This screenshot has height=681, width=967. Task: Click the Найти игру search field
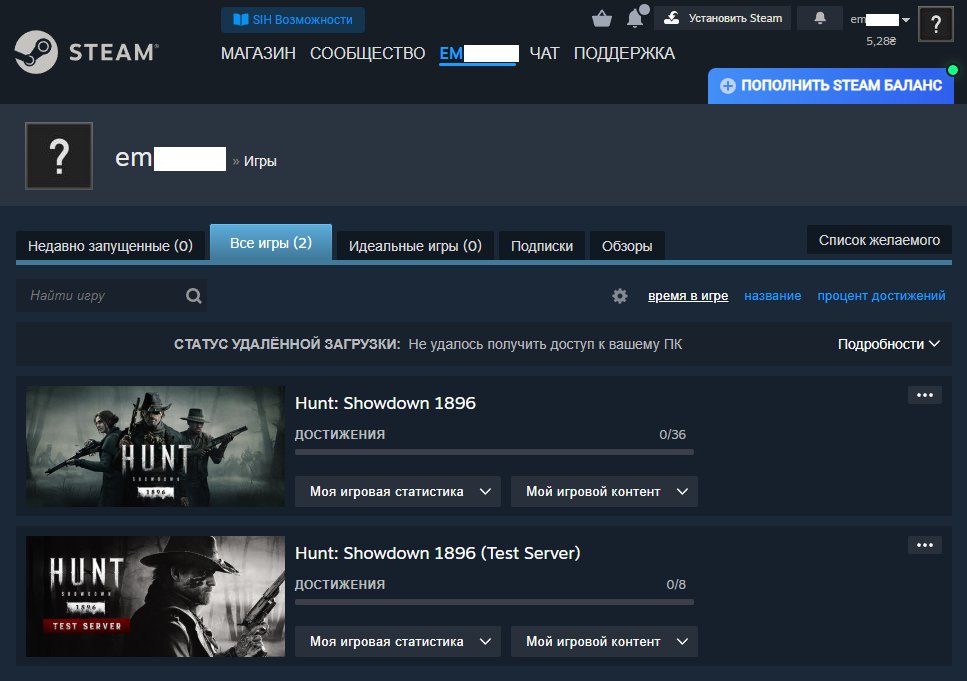pos(100,296)
